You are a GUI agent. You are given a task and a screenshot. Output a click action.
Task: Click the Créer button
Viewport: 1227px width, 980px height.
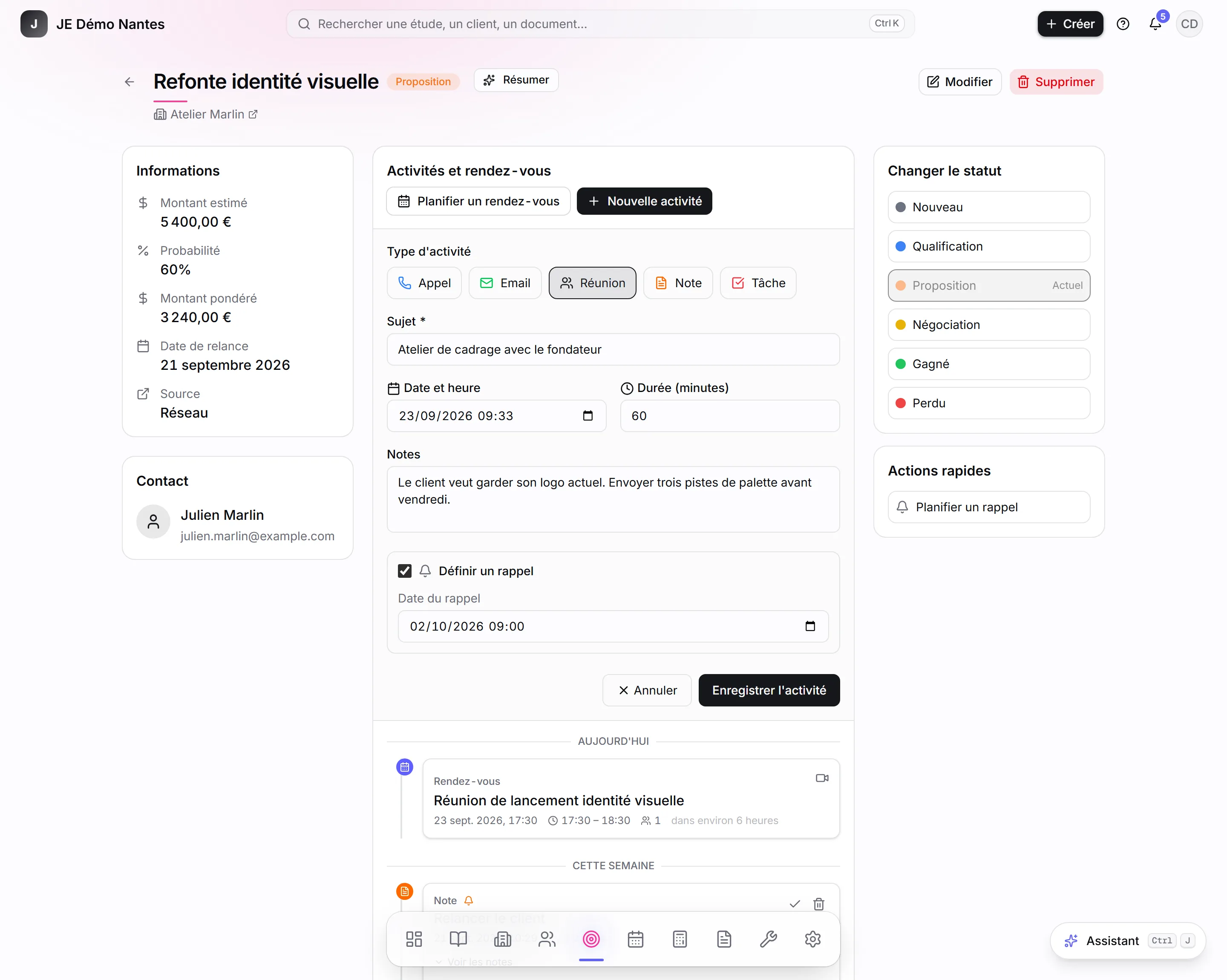[x=1071, y=24]
